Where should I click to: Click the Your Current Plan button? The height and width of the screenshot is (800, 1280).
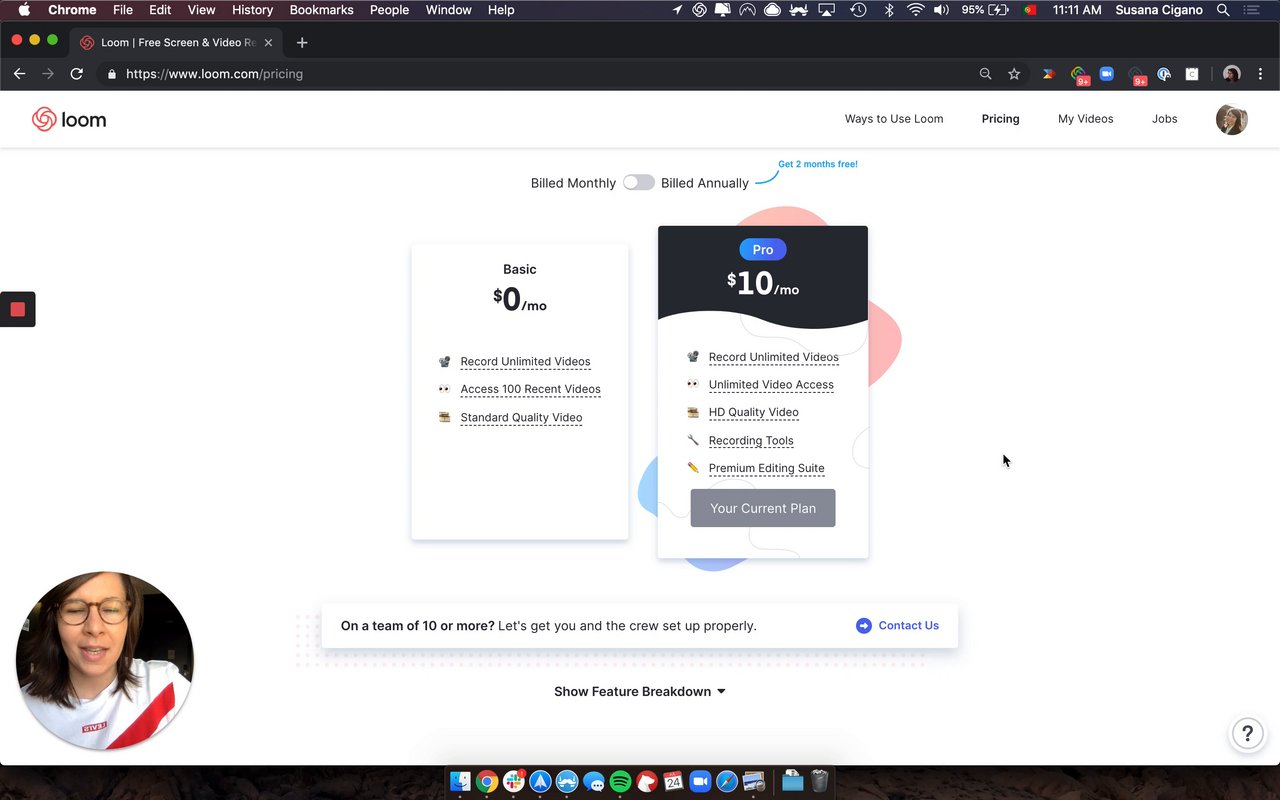[x=763, y=508]
